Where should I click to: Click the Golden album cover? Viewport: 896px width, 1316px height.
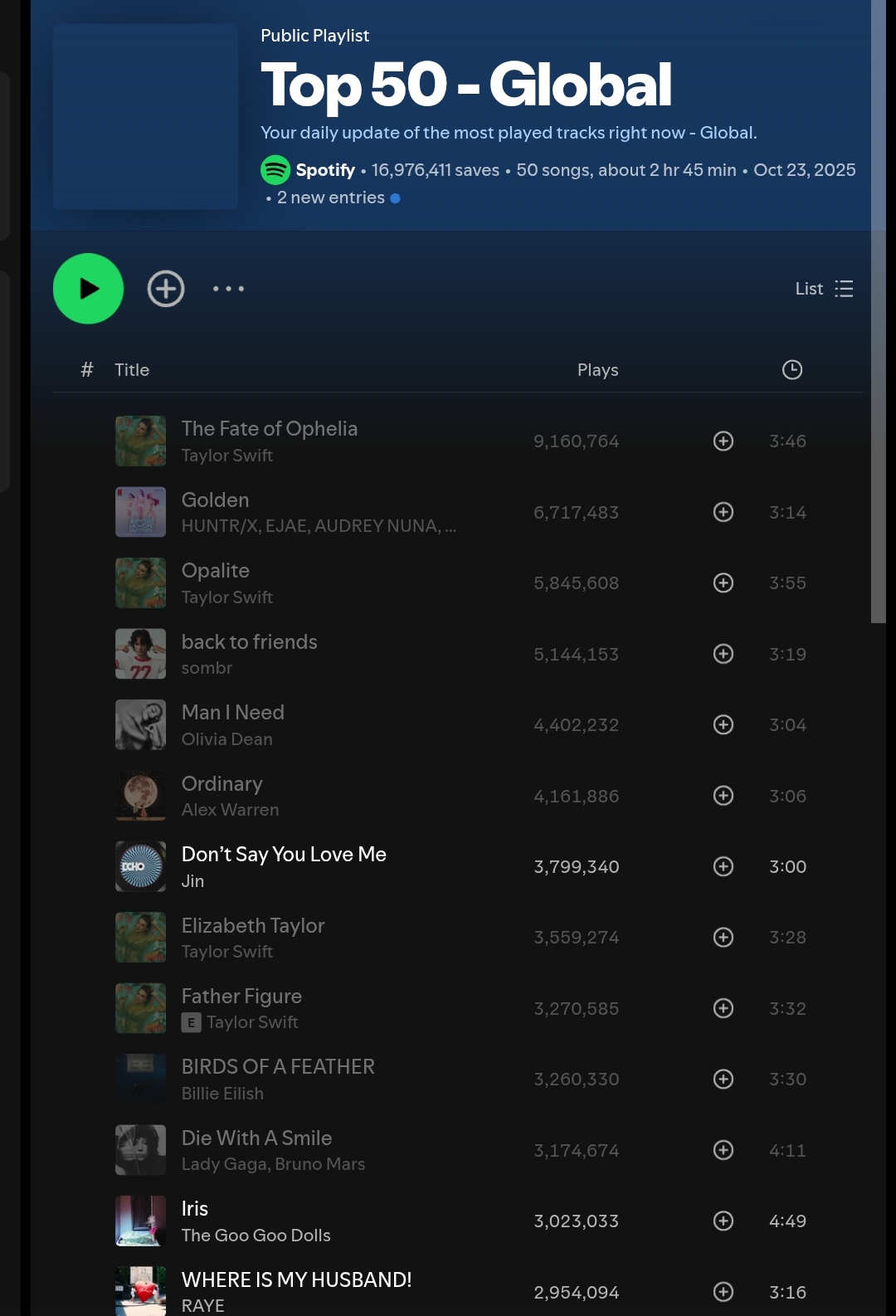click(x=140, y=512)
